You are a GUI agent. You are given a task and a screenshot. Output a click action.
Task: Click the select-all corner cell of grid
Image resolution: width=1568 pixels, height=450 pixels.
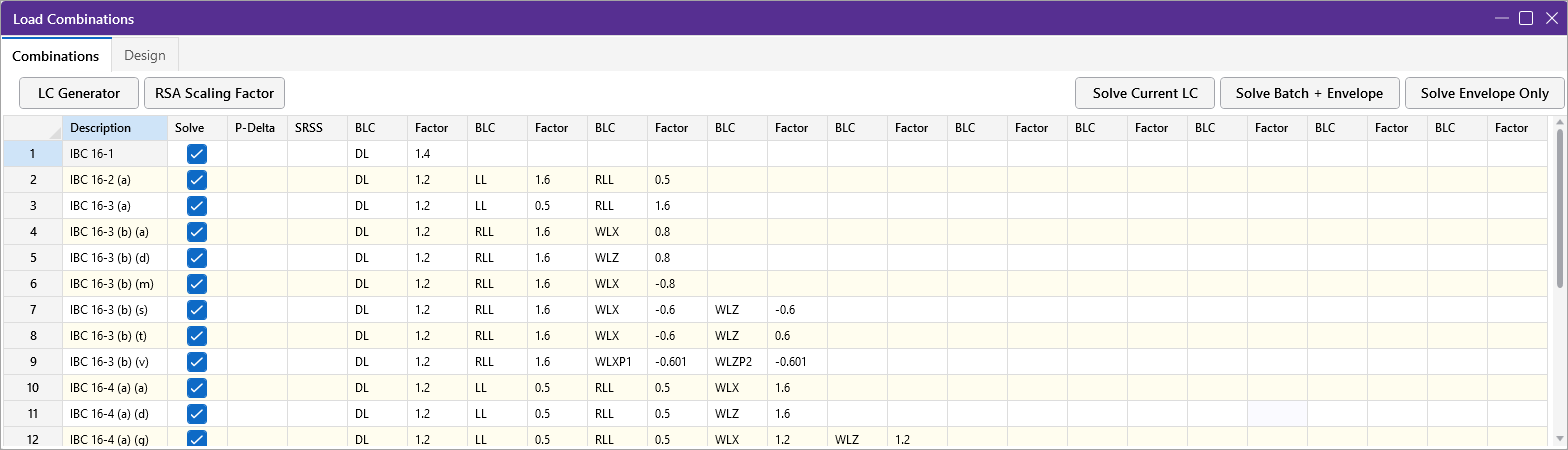[x=32, y=128]
